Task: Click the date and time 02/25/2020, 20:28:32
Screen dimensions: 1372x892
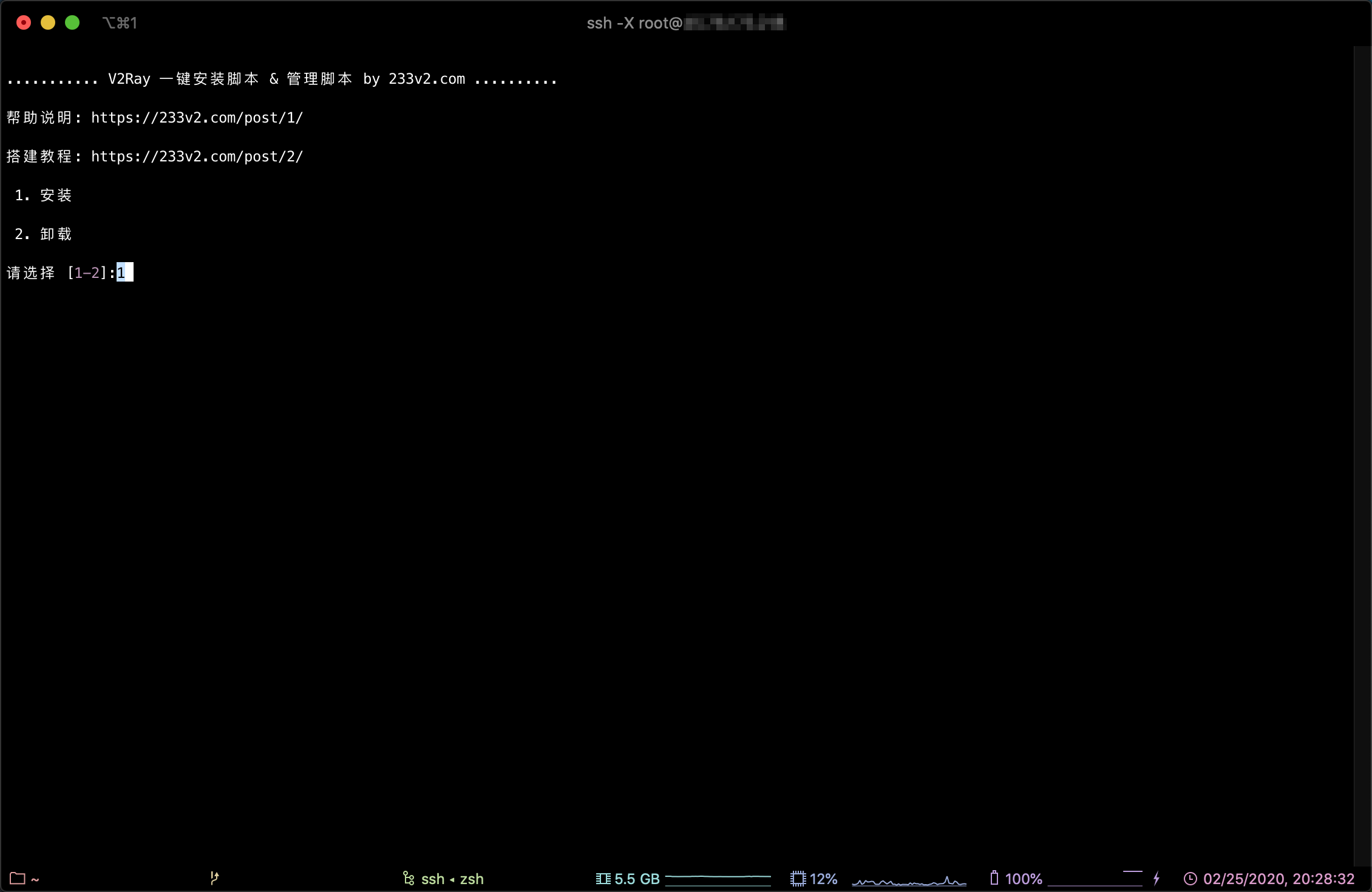Action: (x=1279, y=879)
